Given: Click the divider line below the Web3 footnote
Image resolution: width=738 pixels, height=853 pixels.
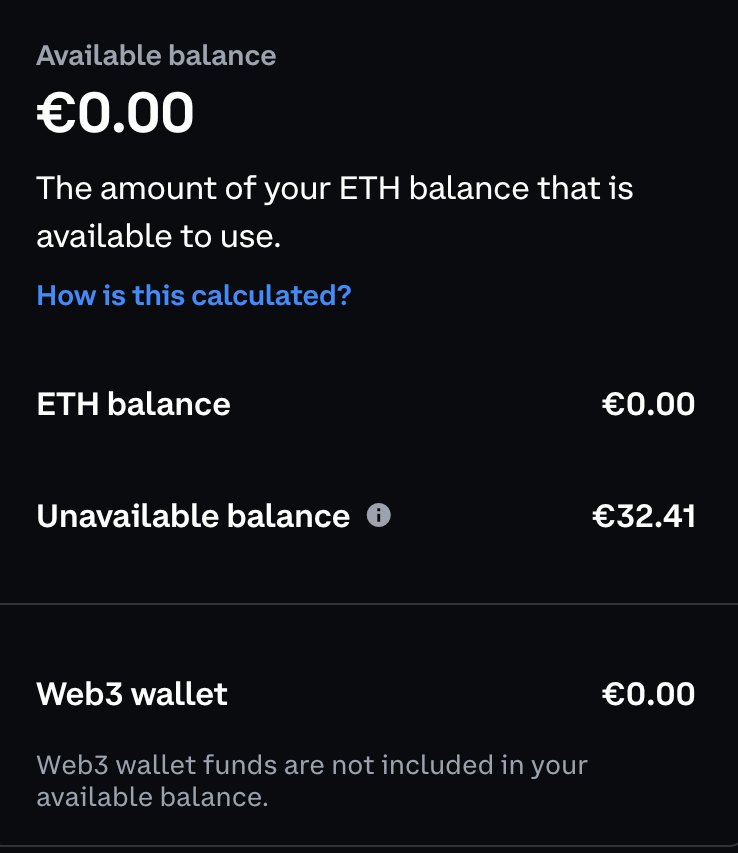Looking at the screenshot, I should point(369,846).
